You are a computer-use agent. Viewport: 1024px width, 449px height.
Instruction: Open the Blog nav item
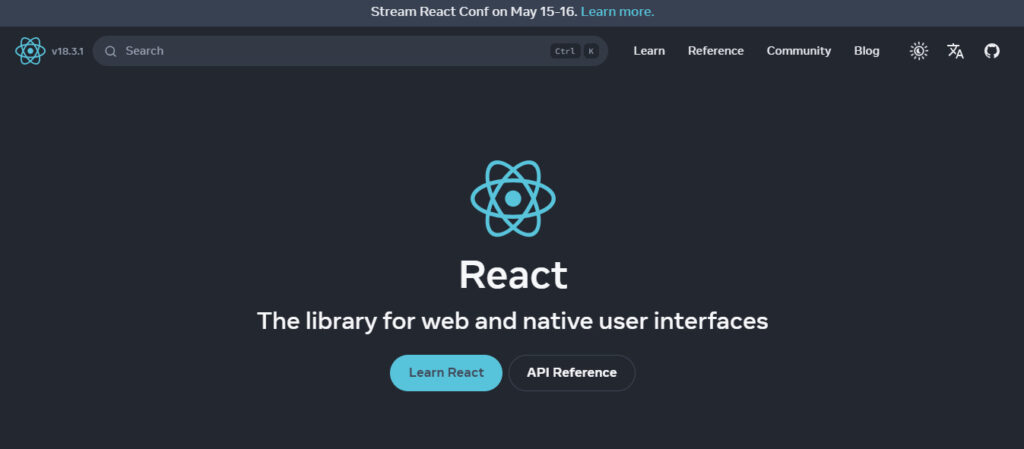[867, 51]
